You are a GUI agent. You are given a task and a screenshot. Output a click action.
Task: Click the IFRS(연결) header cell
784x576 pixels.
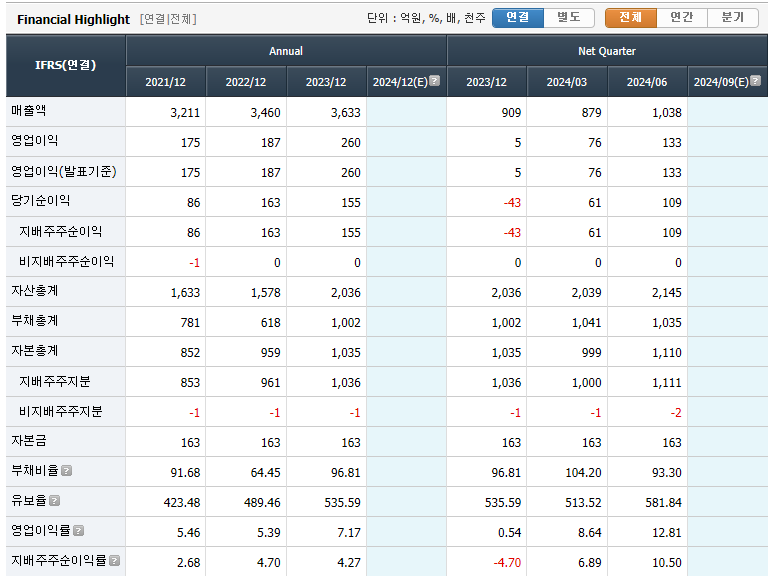click(66, 66)
